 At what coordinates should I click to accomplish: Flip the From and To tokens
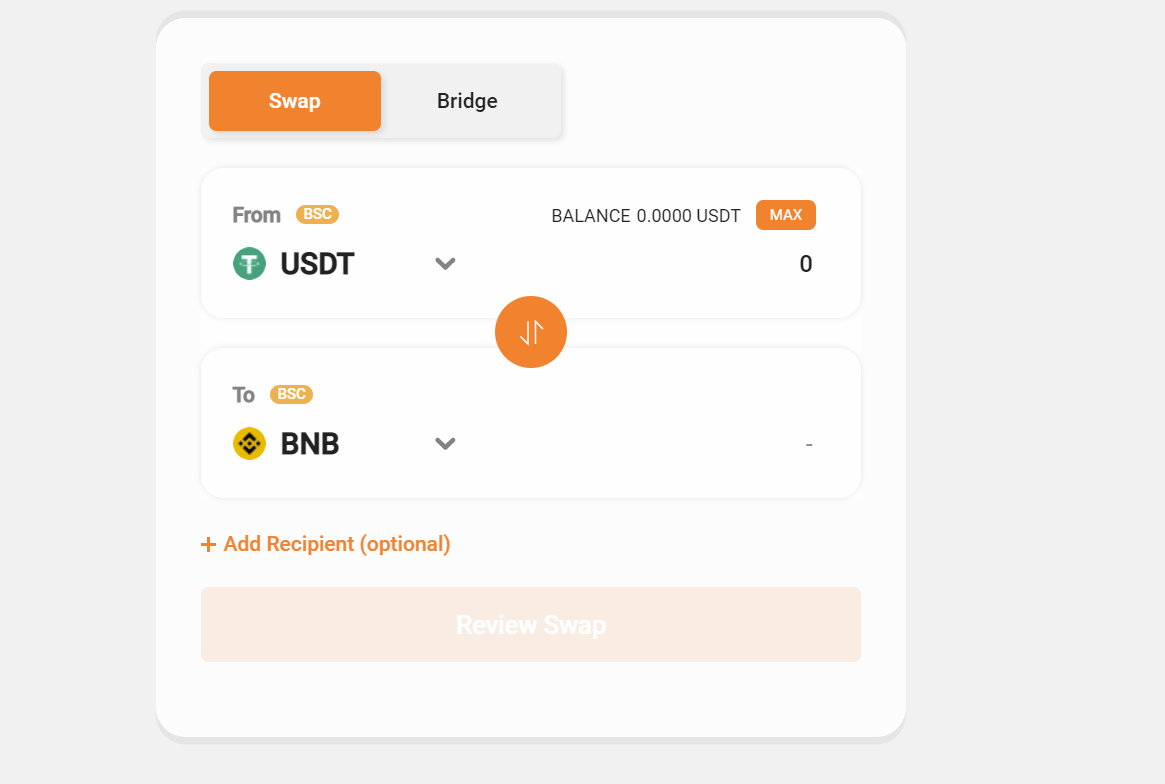tap(531, 332)
